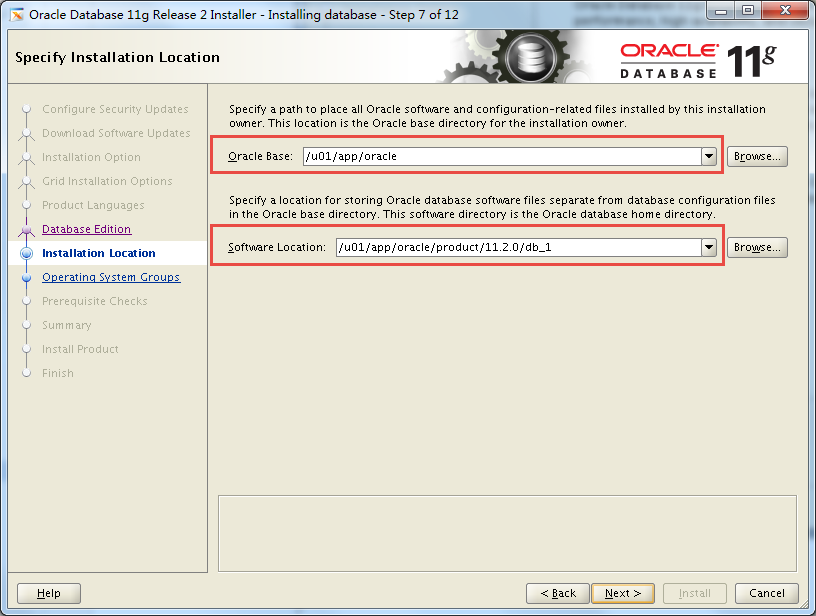Click the Database Edition step node icon
This screenshot has height=616, width=816.
(27, 229)
